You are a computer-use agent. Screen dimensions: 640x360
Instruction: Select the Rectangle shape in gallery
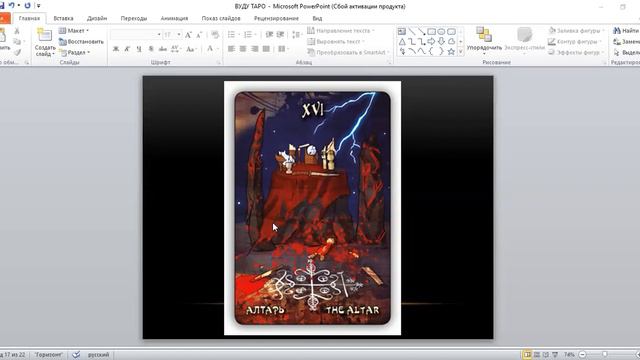click(x=431, y=31)
